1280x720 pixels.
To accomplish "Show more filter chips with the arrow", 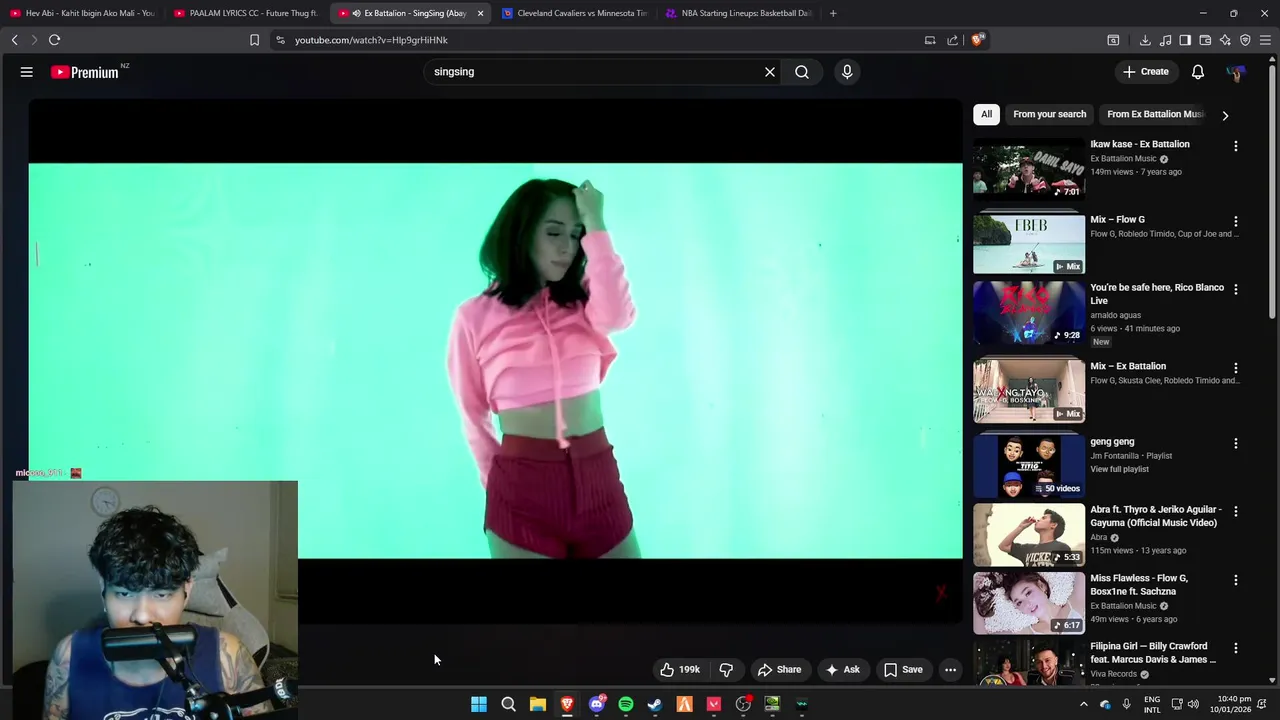I will [x=1225, y=115].
